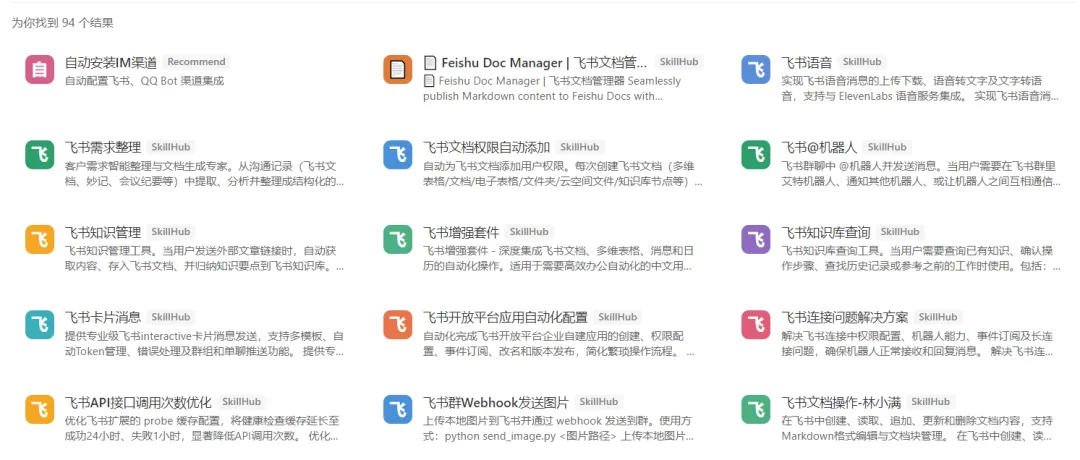Screen dimensions: 1080x460
Task: Click the description starting 自动为飞书文档添加用户权限
Action: click(563, 174)
